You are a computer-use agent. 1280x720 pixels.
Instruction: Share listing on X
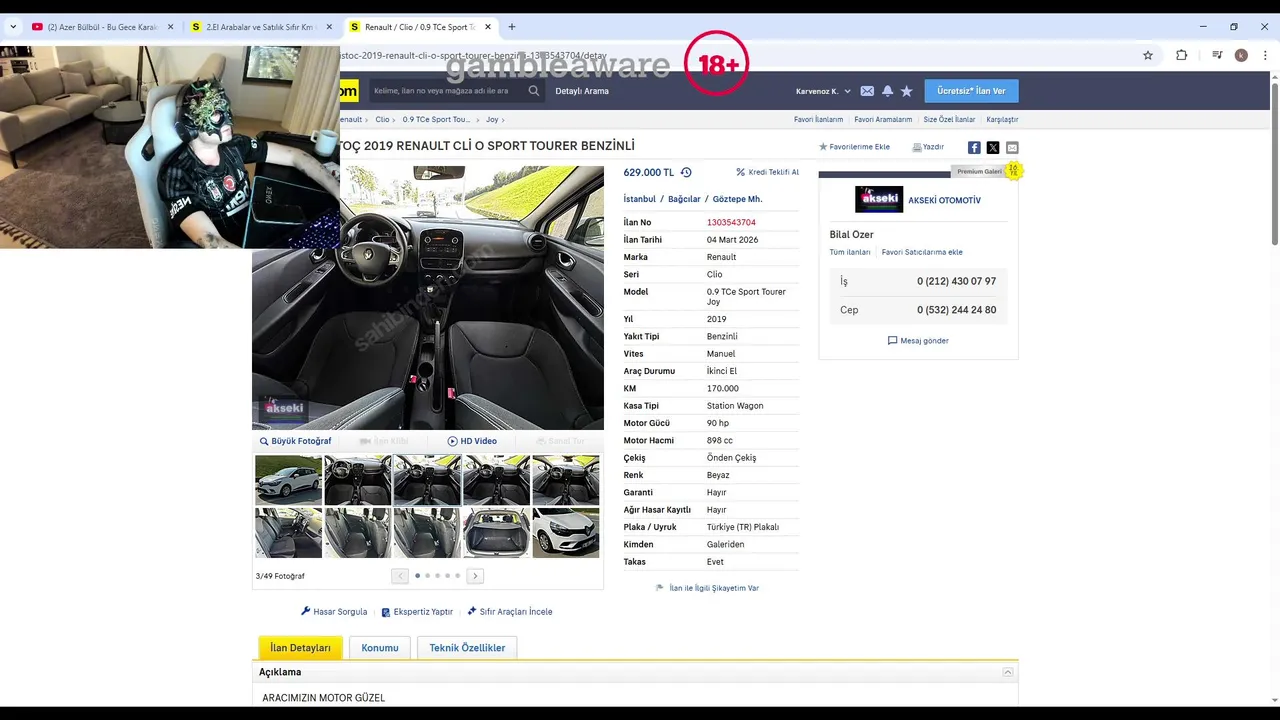point(993,147)
